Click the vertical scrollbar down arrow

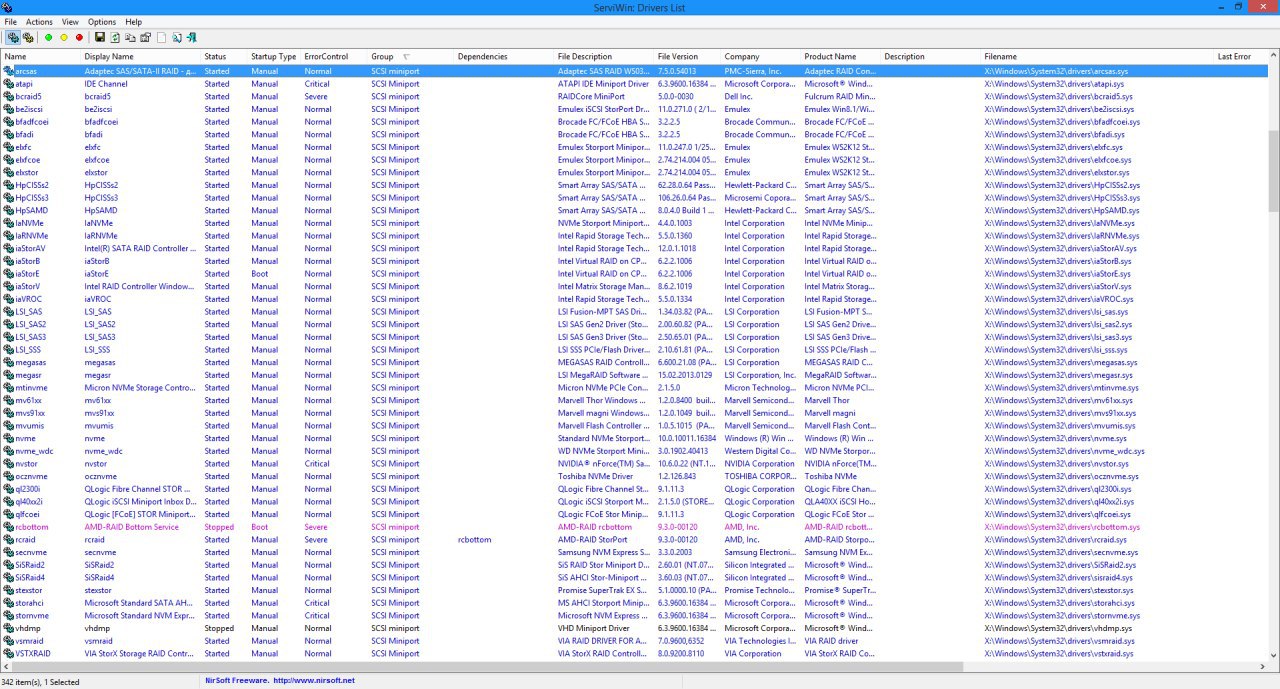click(1273, 654)
